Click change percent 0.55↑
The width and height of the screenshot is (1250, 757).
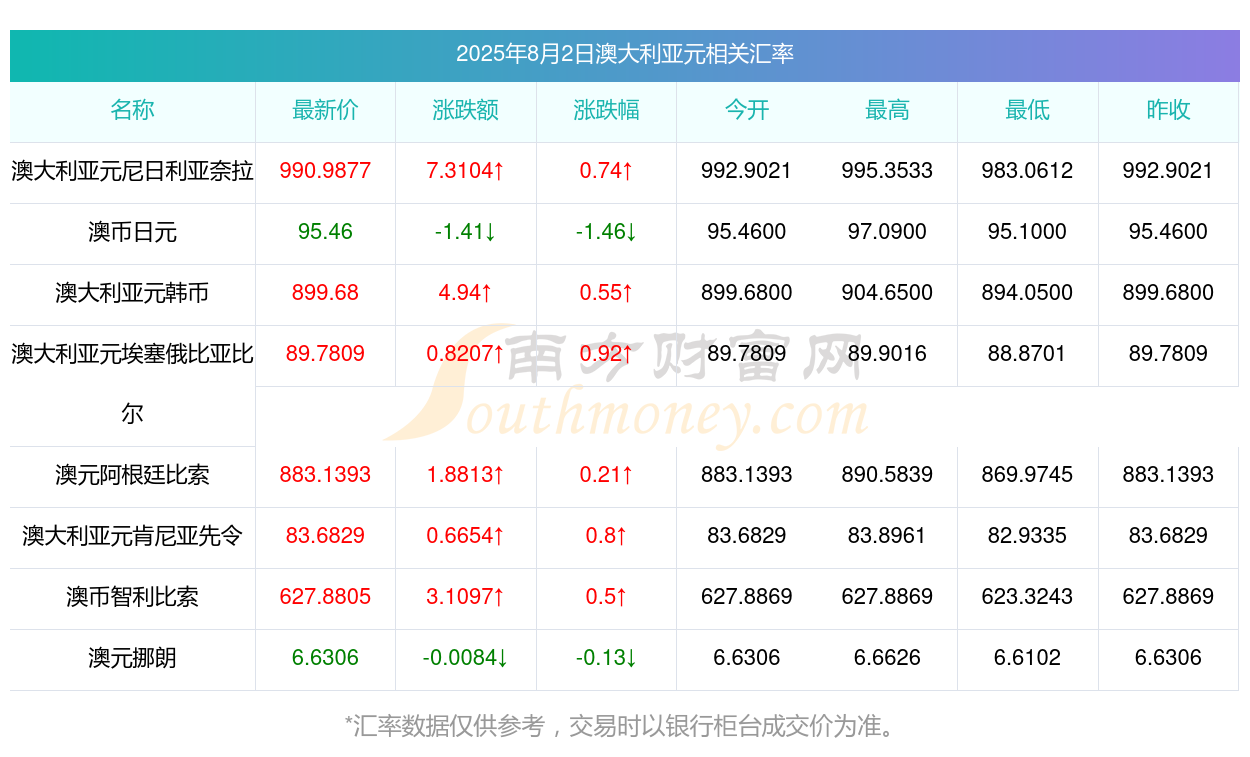click(x=606, y=293)
